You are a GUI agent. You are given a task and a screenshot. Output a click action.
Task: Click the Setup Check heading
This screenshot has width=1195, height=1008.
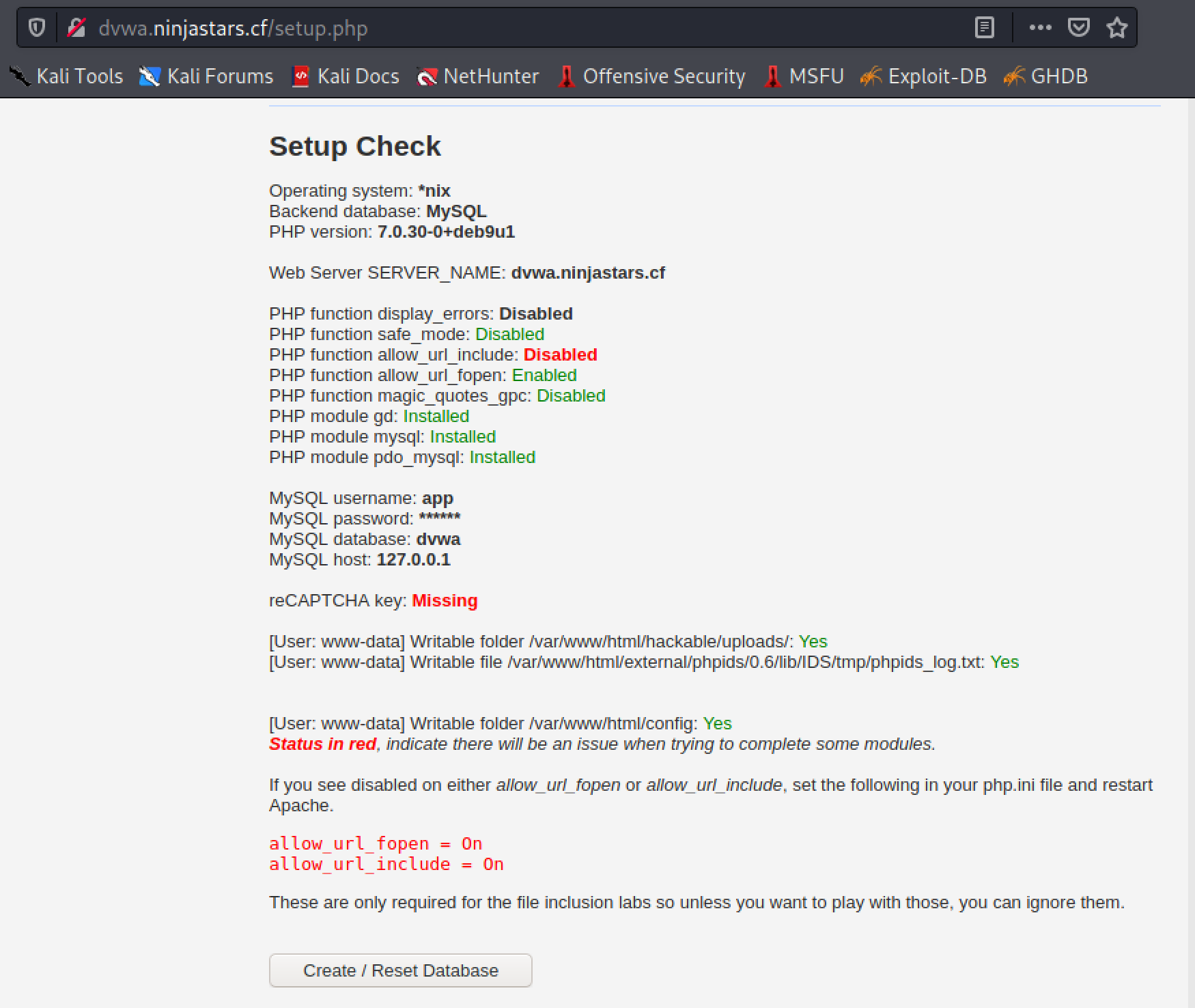tap(355, 146)
